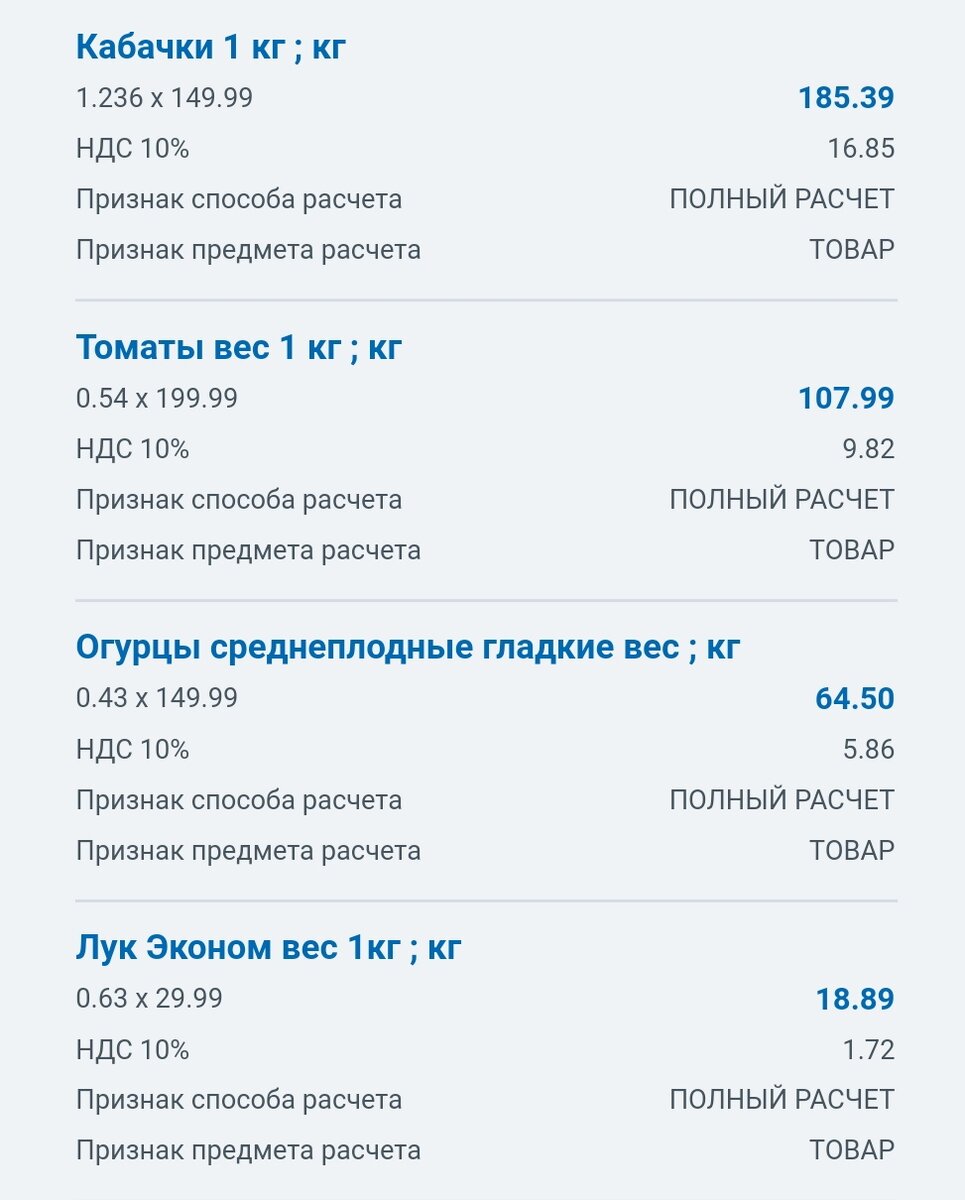This screenshot has width=965, height=1200.
Task: Select the quantity text 0.54 x 199.99
Action: tap(157, 398)
